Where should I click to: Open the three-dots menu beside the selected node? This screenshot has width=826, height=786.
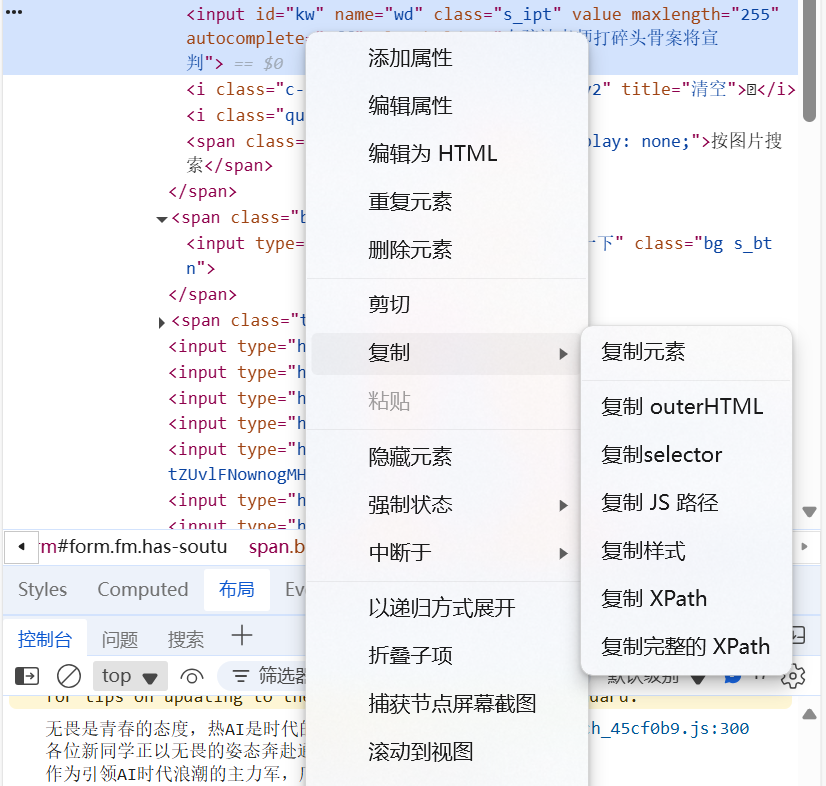pyautogui.click(x=14, y=12)
